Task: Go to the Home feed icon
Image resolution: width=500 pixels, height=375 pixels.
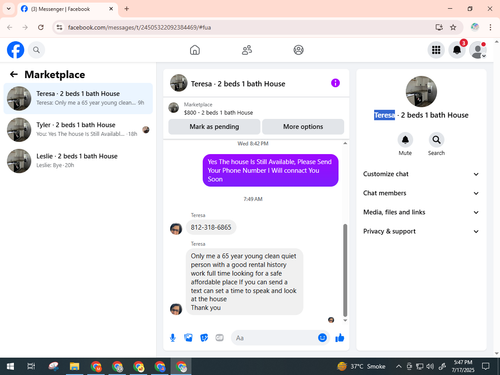Action: 195,50
